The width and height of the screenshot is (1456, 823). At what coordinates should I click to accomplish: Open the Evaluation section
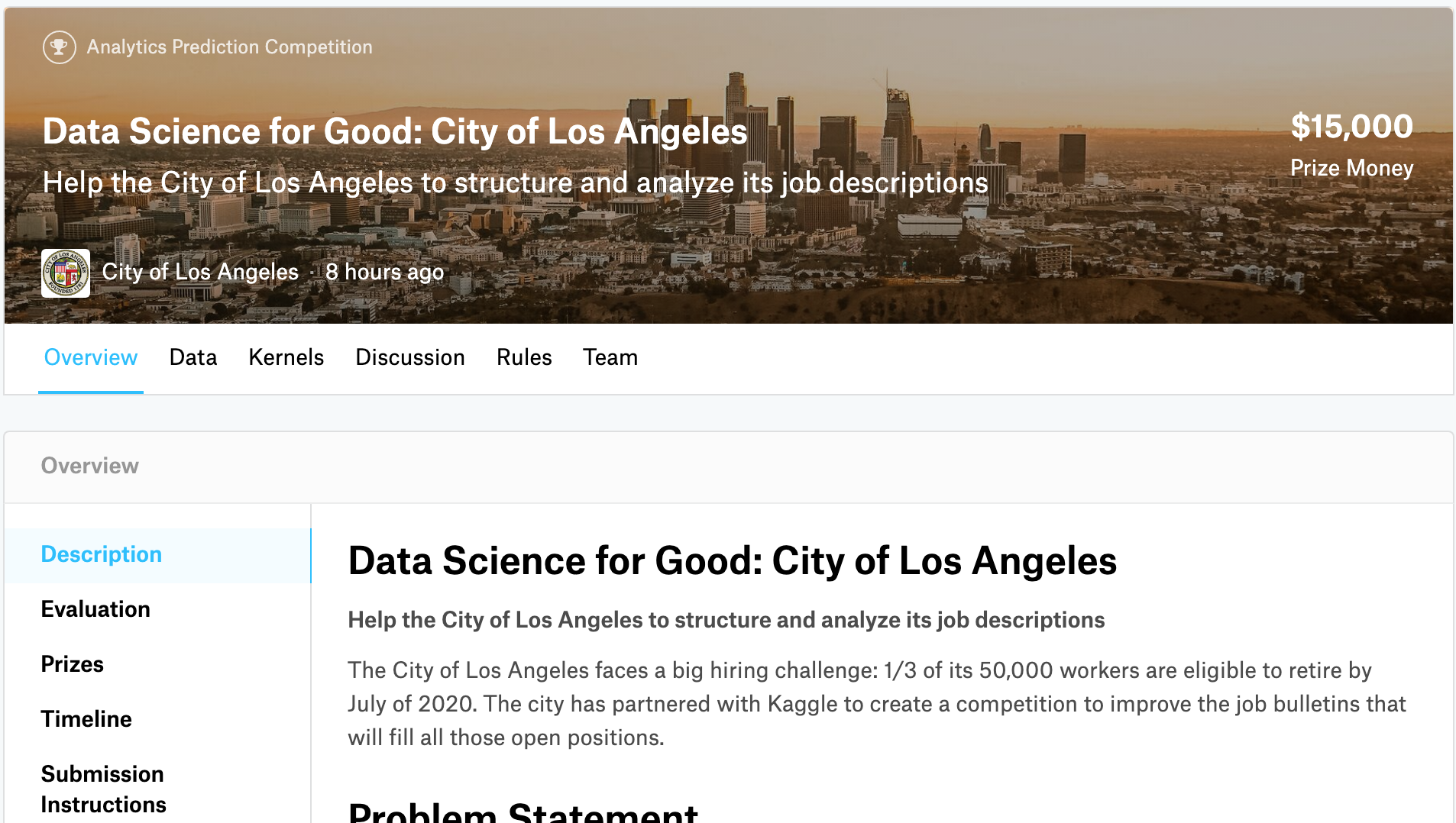[x=95, y=609]
